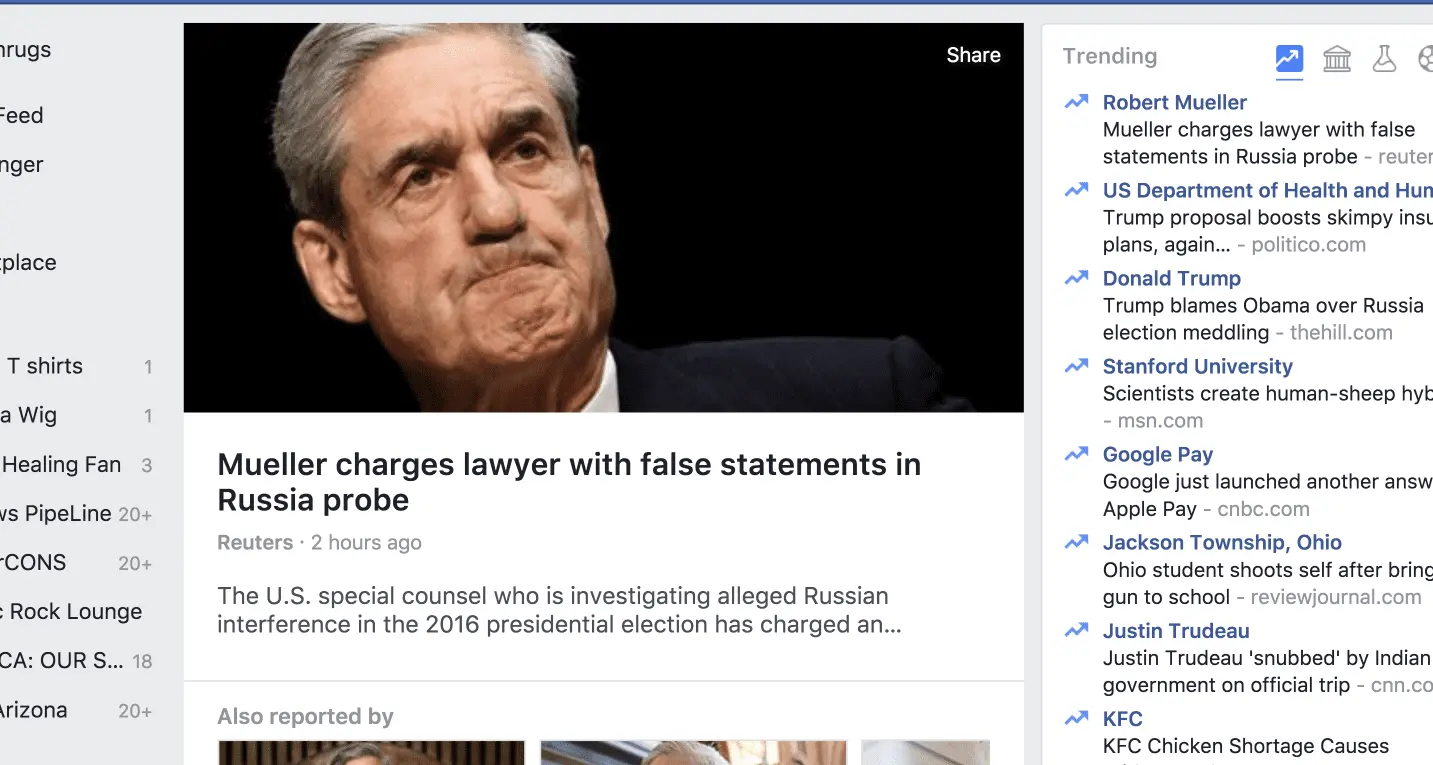Image resolution: width=1433 pixels, height=765 pixels.
Task: Click trending arrow icon beside Google Pay
Action: point(1077,454)
